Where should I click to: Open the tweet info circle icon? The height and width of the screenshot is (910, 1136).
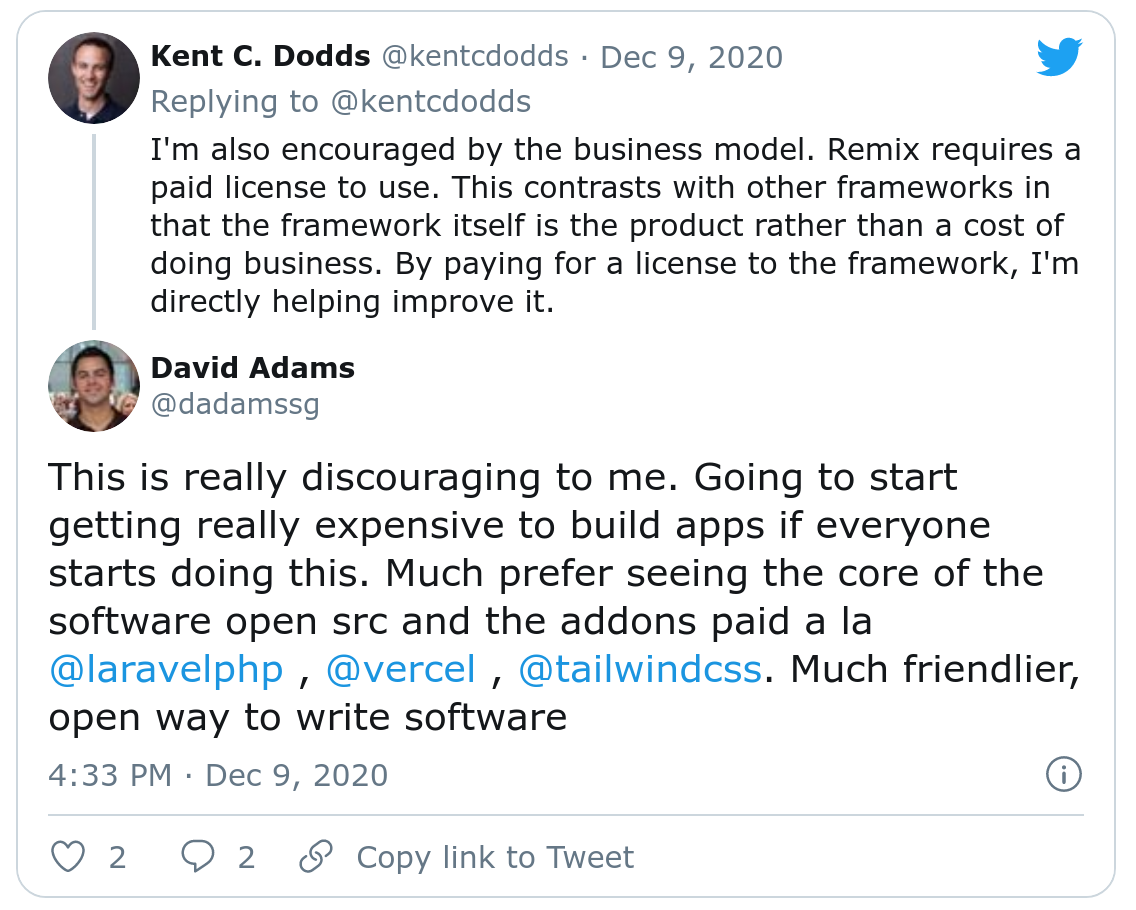point(1063,774)
